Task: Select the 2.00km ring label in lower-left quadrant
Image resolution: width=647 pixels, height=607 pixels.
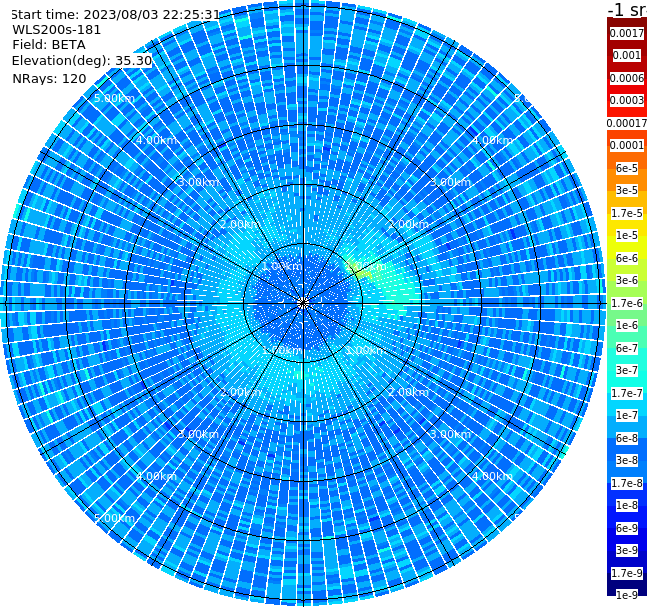Action: (x=240, y=392)
